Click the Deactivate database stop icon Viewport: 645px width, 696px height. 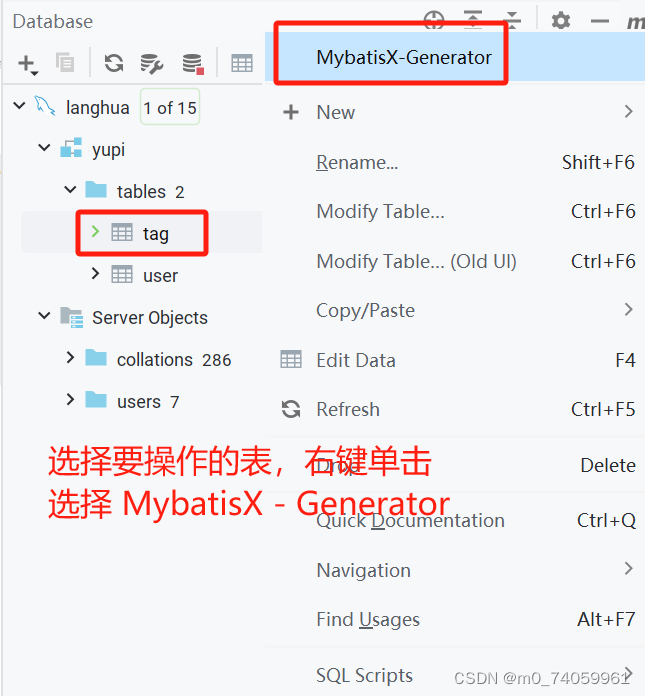pos(193,63)
